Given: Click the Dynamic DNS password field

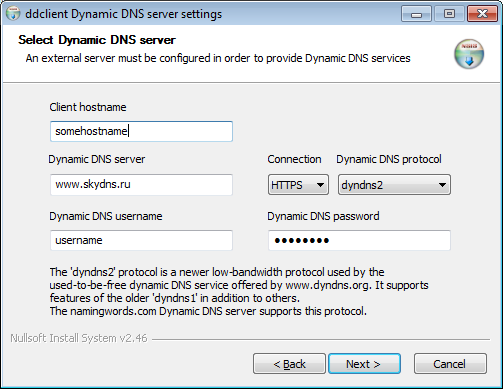Looking at the screenshot, I should click(x=359, y=240).
